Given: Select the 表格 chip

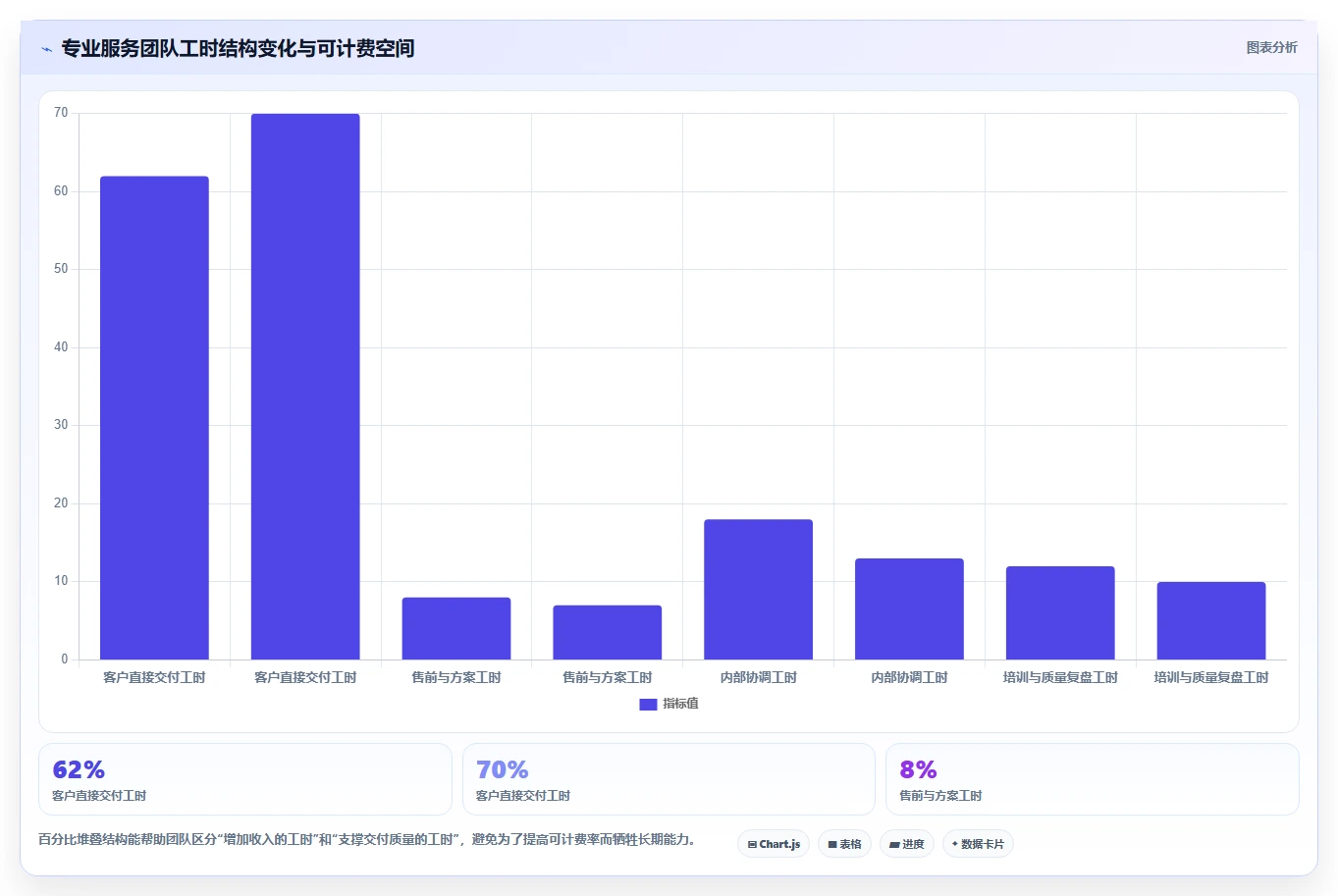Looking at the screenshot, I should click(x=844, y=844).
